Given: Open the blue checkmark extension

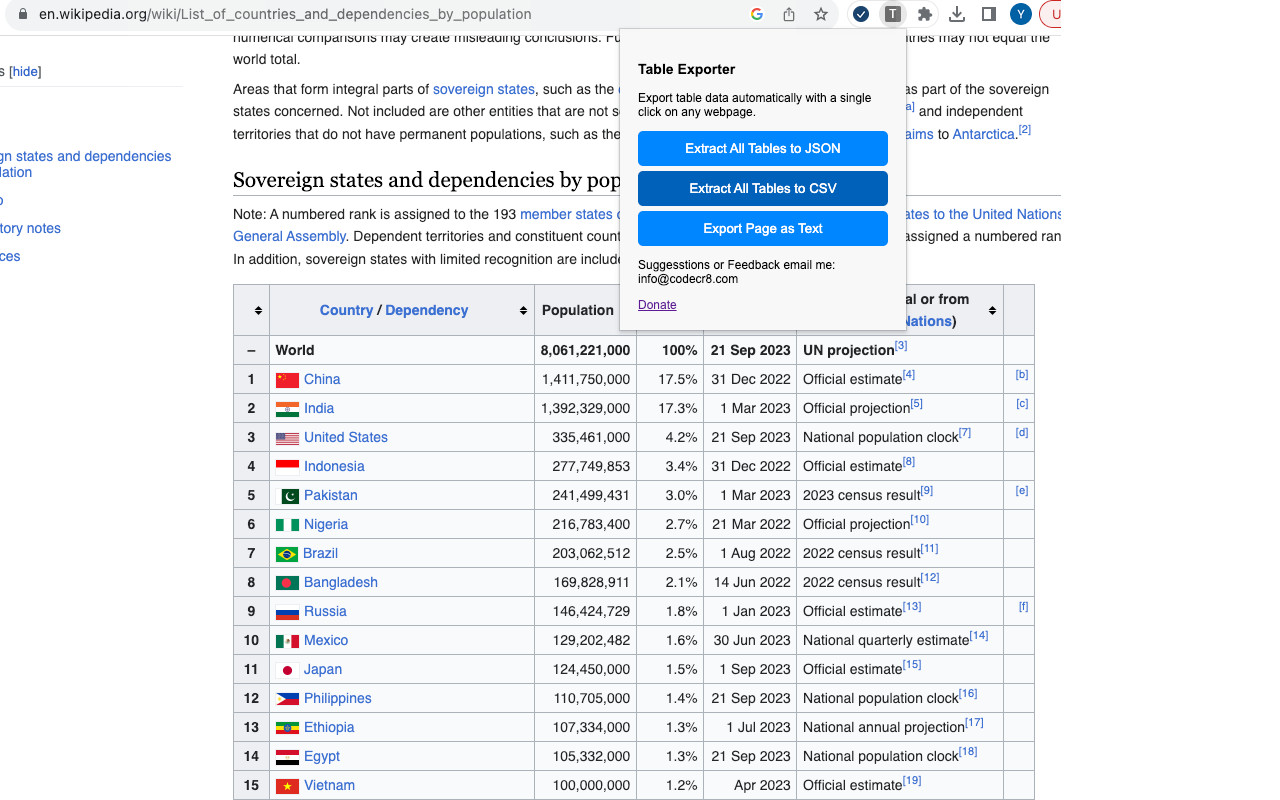Looking at the screenshot, I should (861, 14).
